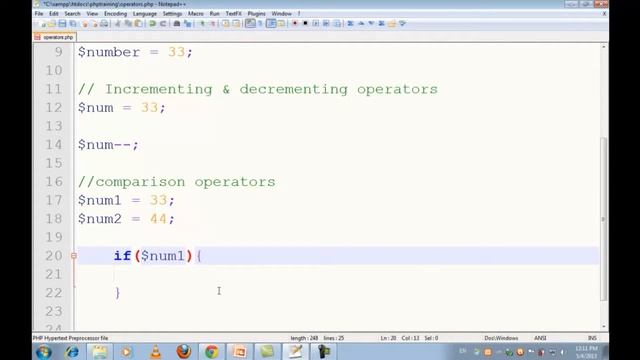Image resolution: width=640 pixels, height=360 pixels.
Task: Click 'ANSI' encoding in status bar
Action: pos(540,338)
